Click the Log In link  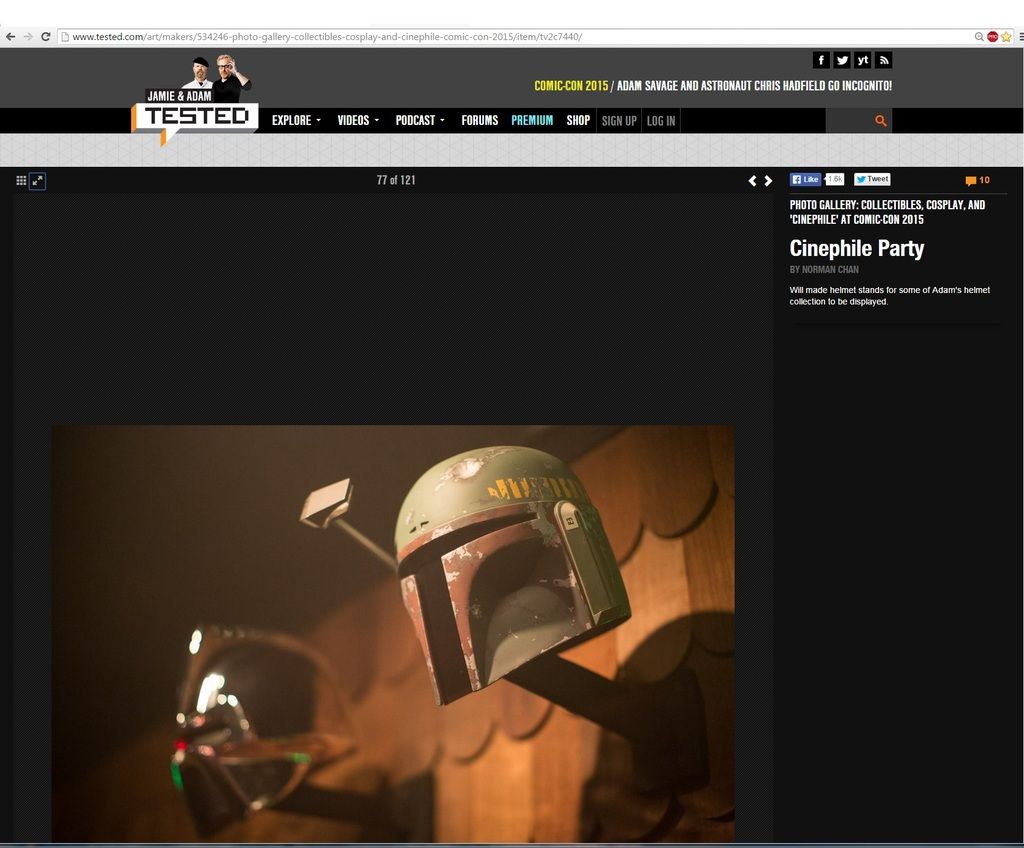pos(661,120)
